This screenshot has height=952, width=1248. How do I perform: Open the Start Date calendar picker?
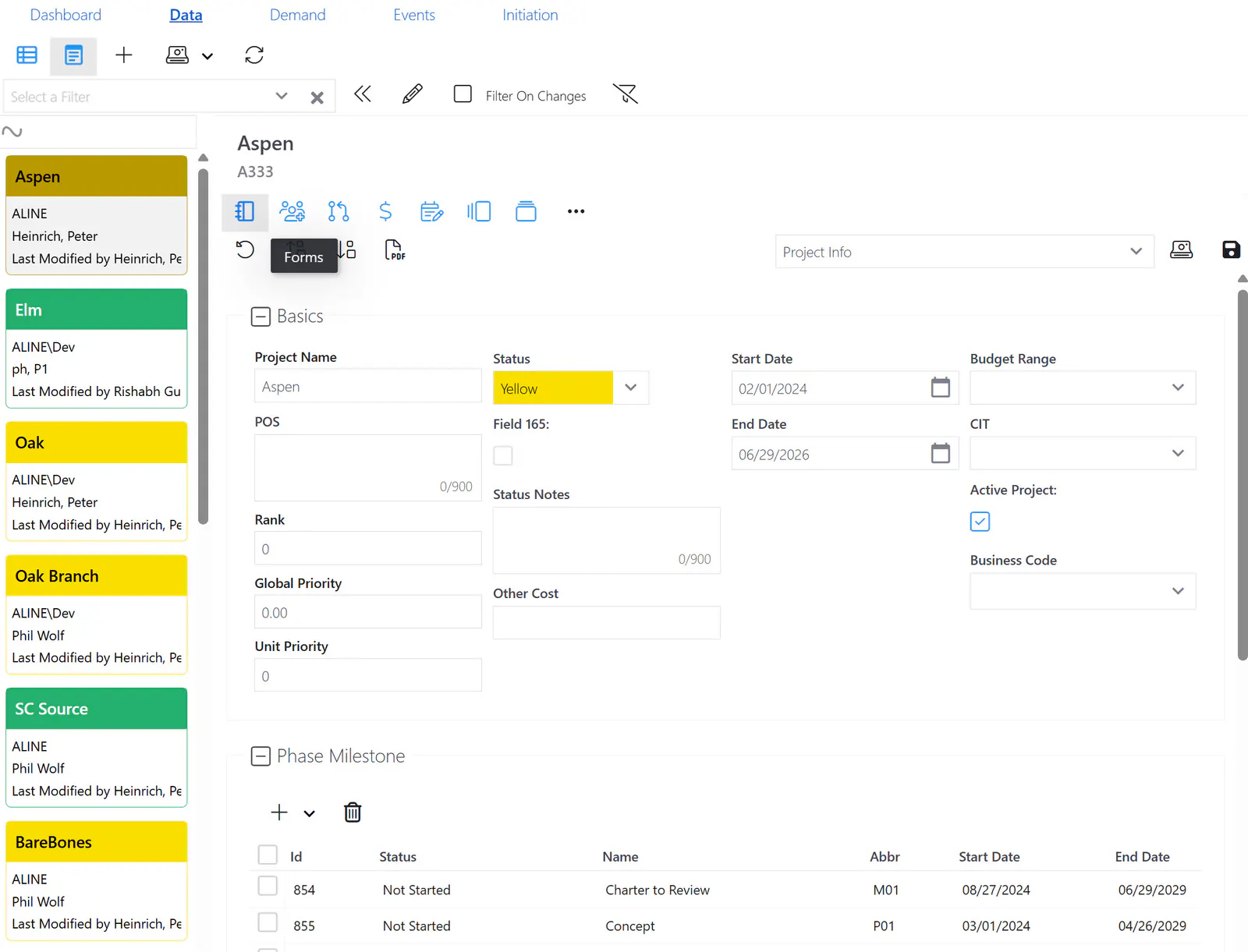pyautogui.click(x=941, y=388)
